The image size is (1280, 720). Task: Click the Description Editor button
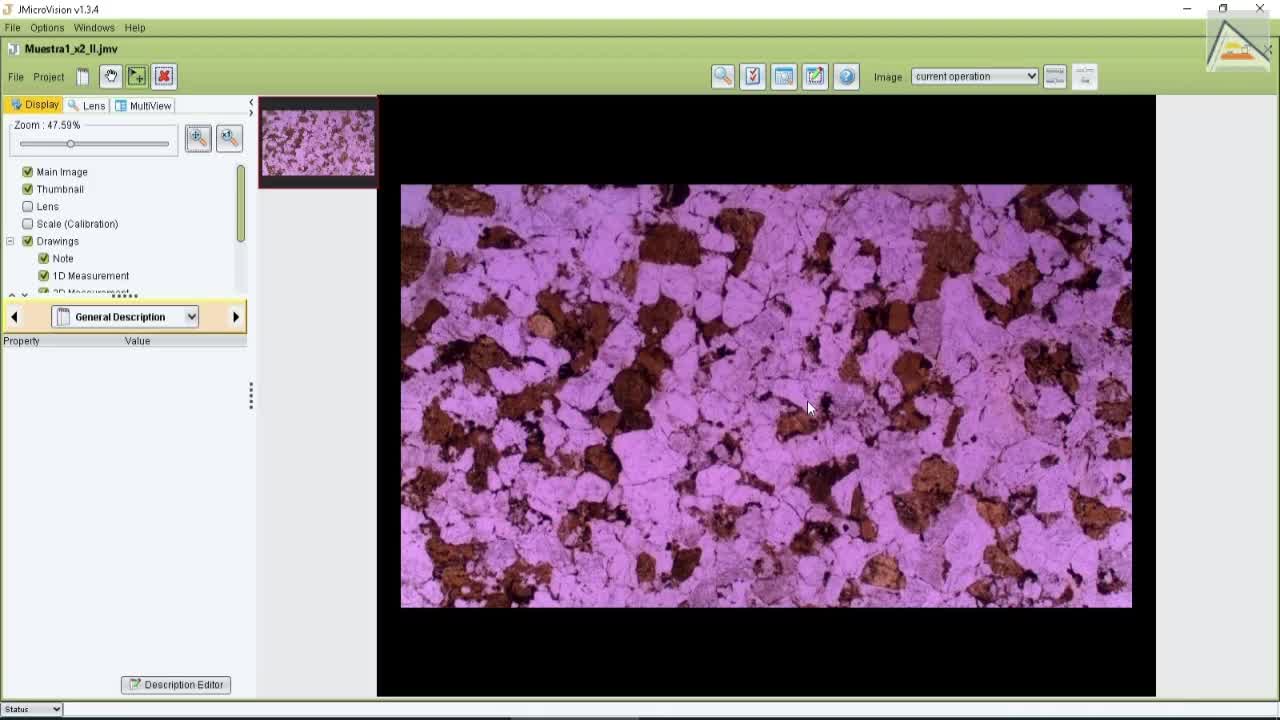pyautogui.click(x=176, y=685)
